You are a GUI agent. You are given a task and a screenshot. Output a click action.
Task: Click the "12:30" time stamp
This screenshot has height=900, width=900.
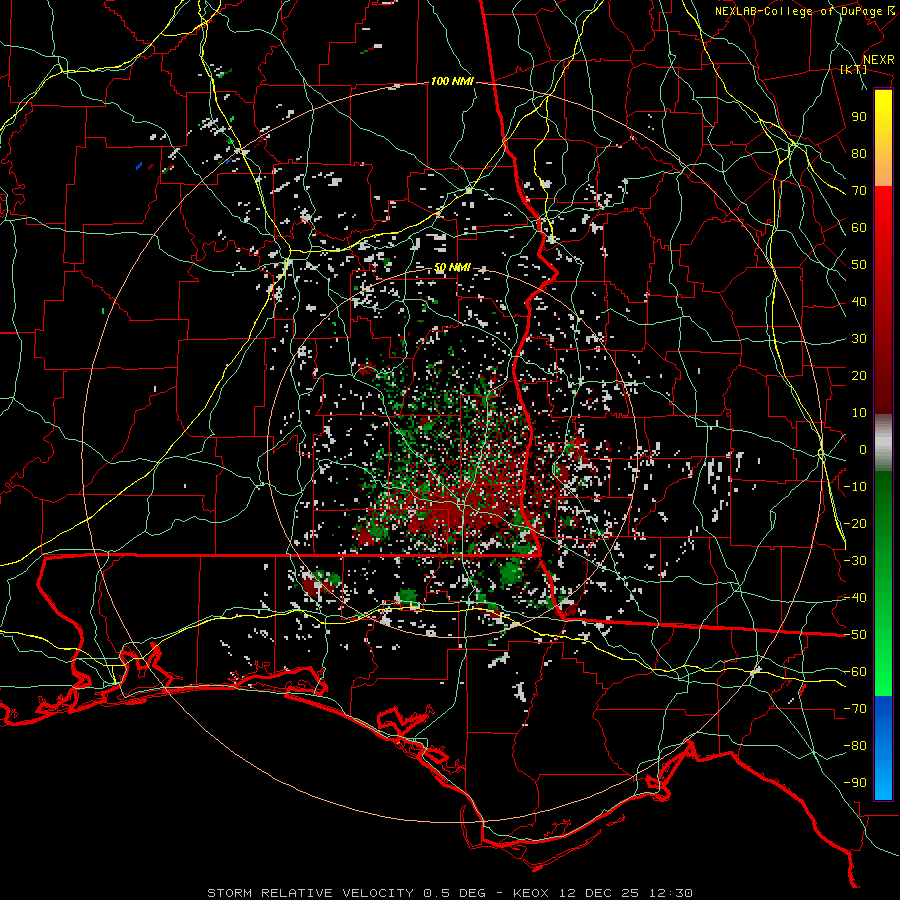(x=670, y=893)
